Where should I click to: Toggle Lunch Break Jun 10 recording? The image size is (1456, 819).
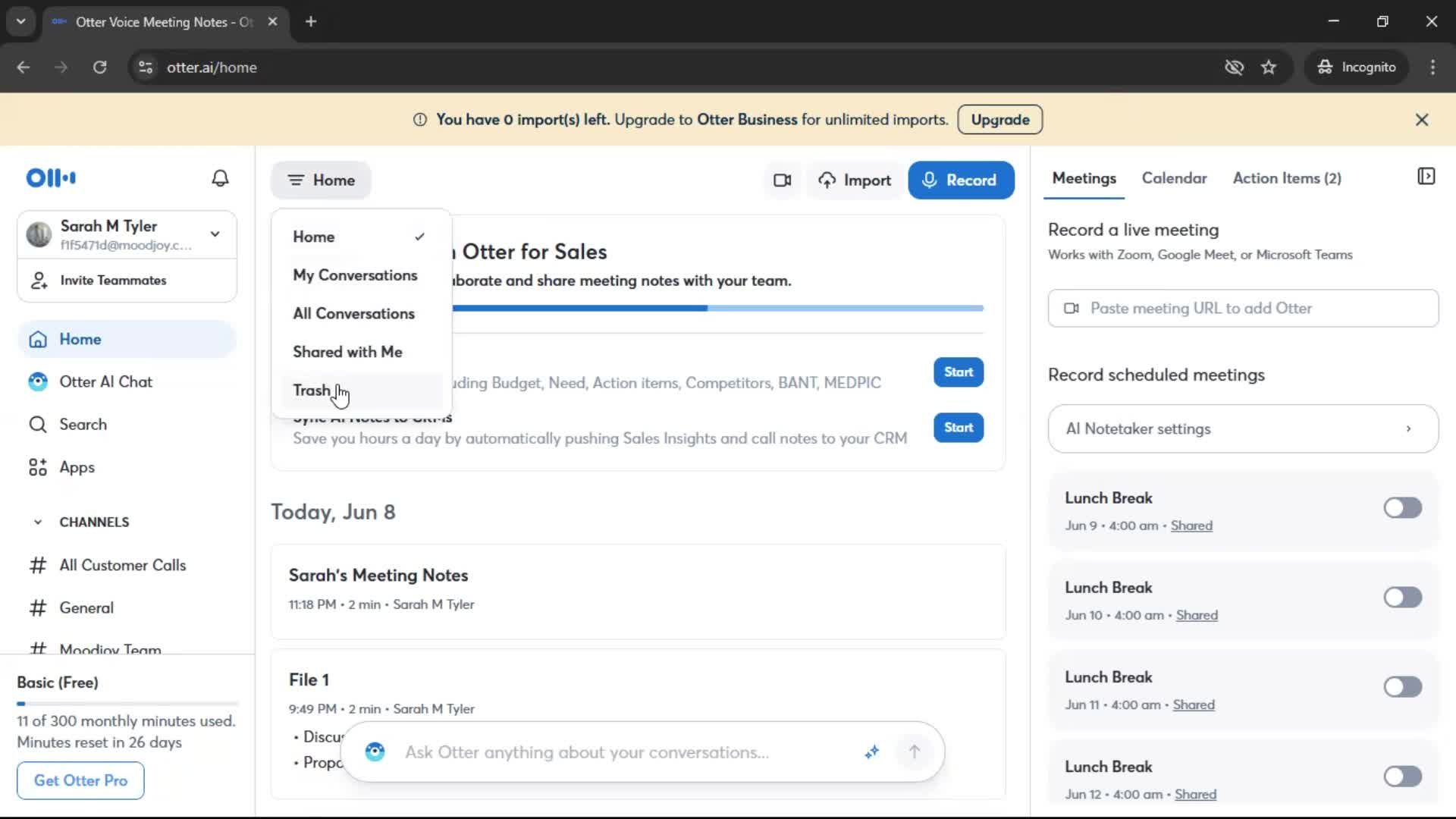[x=1402, y=597]
